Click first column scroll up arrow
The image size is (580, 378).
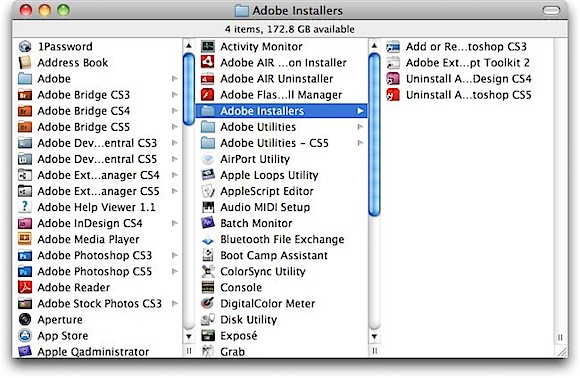[x=189, y=45]
